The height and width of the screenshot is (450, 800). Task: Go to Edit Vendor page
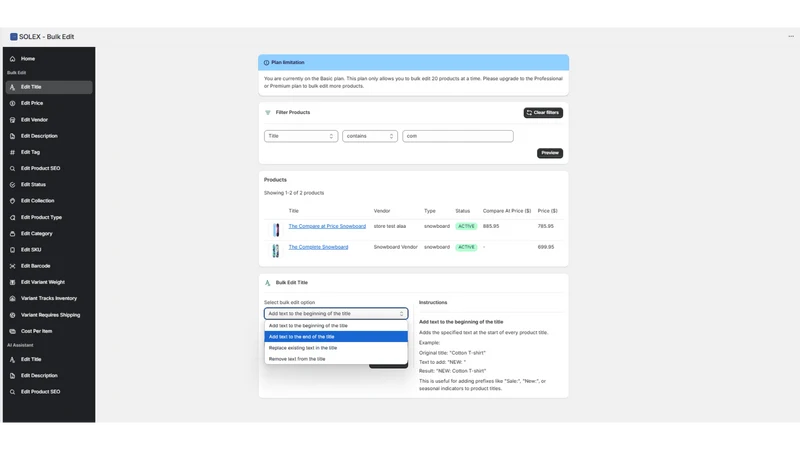49,120
